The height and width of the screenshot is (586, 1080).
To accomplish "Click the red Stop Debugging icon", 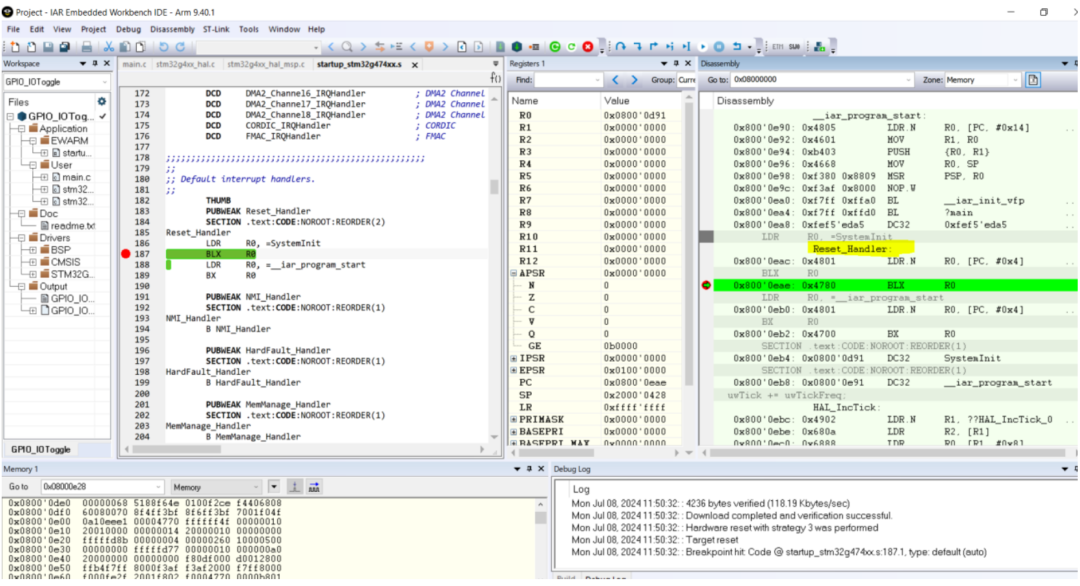I will pyautogui.click(x=588, y=47).
